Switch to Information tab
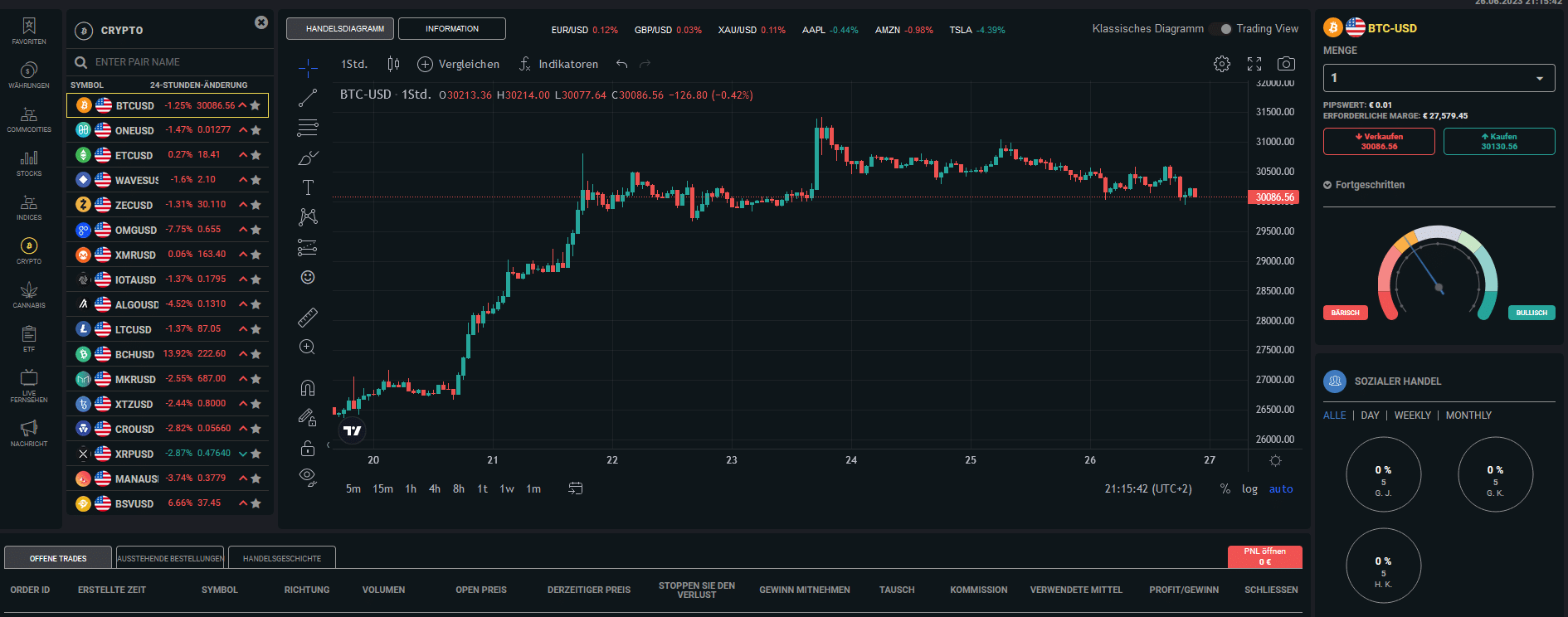The width and height of the screenshot is (1568, 617). click(x=452, y=29)
